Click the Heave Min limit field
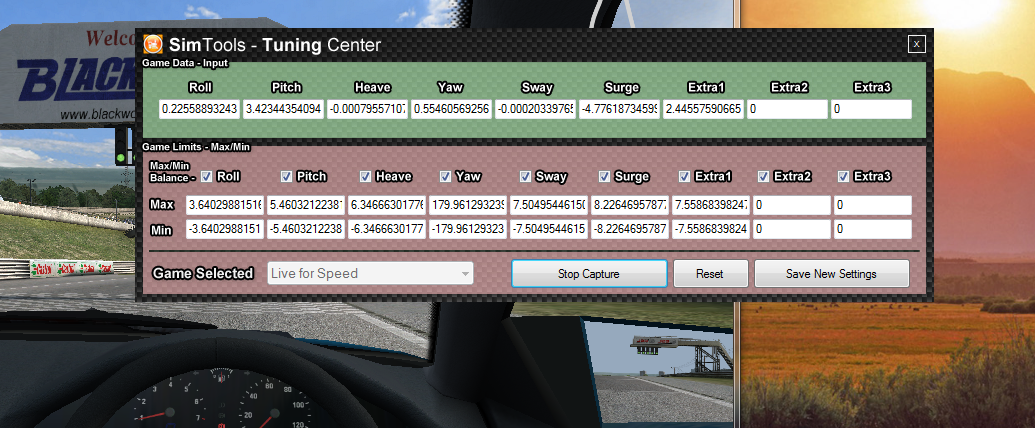The width and height of the screenshot is (1035, 428). tap(387, 230)
